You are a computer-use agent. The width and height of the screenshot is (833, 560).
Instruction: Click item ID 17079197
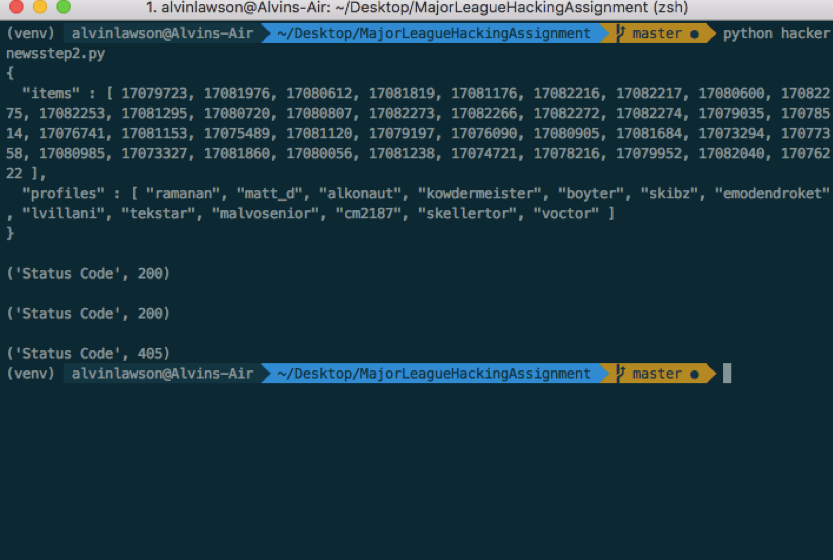[402, 133]
